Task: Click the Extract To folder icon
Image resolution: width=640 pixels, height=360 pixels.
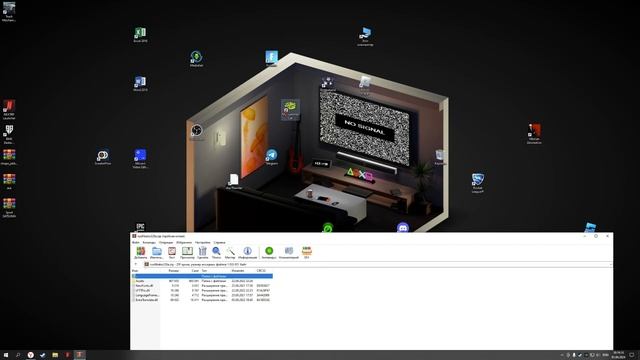Action: 157,253
